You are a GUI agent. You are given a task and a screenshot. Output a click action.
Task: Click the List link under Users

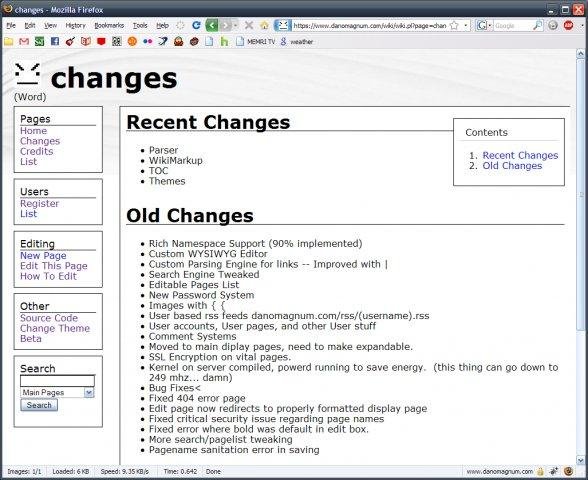pyautogui.click(x=28, y=213)
